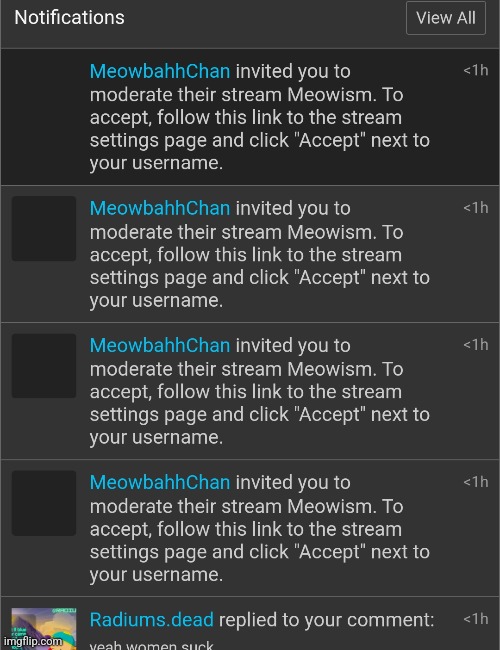Open the third Meowism moderation invite text

click(x=260, y=391)
